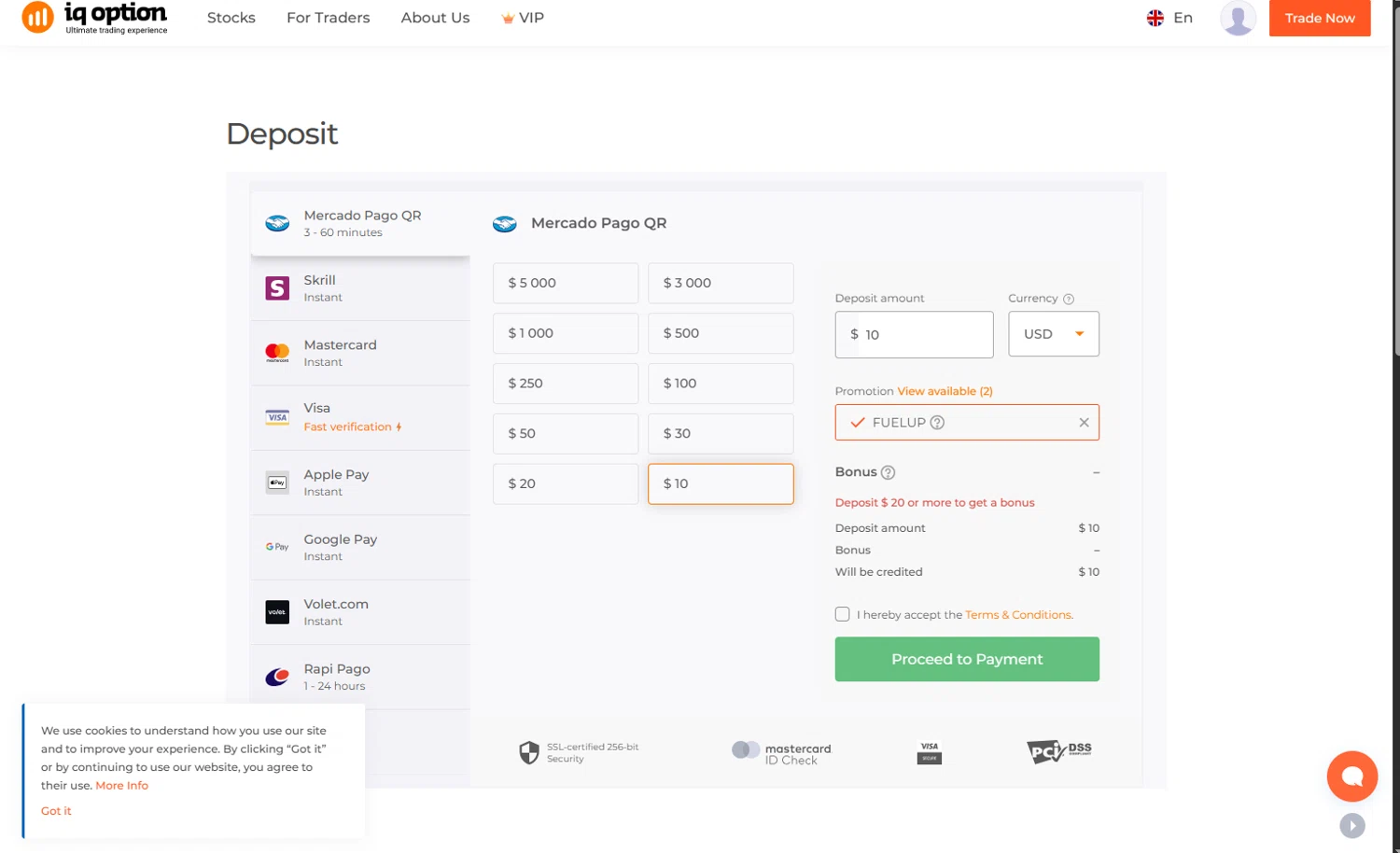Accept the Terms & Conditions checkbox
1400x853 pixels.
pyautogui.click(x=842, y=614)
